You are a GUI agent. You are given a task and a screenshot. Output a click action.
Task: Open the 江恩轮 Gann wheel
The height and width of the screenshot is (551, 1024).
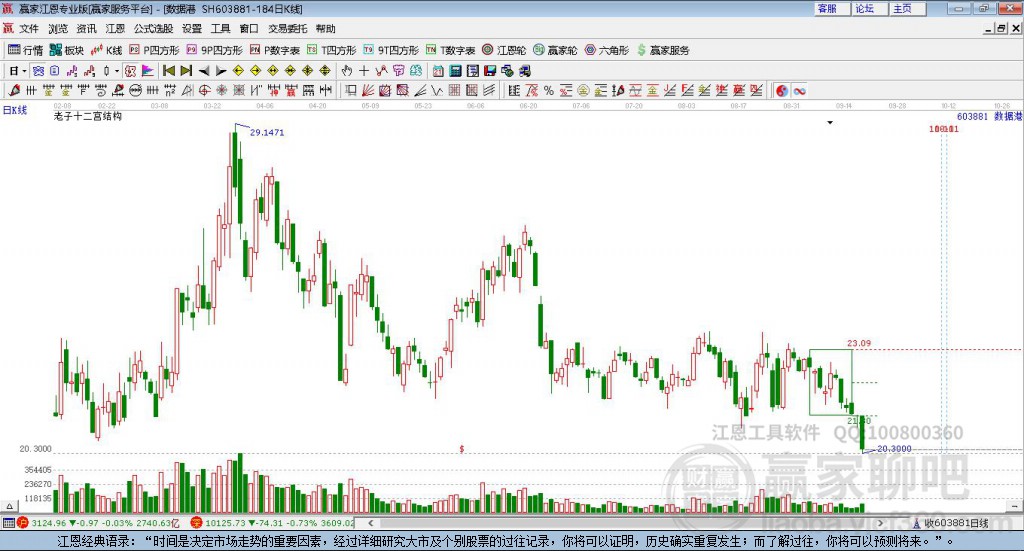click(504, 50)
